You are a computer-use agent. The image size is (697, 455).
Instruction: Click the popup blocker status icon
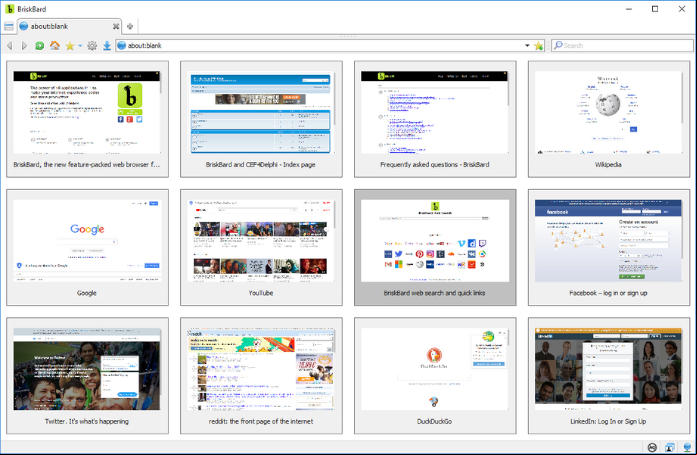pos(670,447)
